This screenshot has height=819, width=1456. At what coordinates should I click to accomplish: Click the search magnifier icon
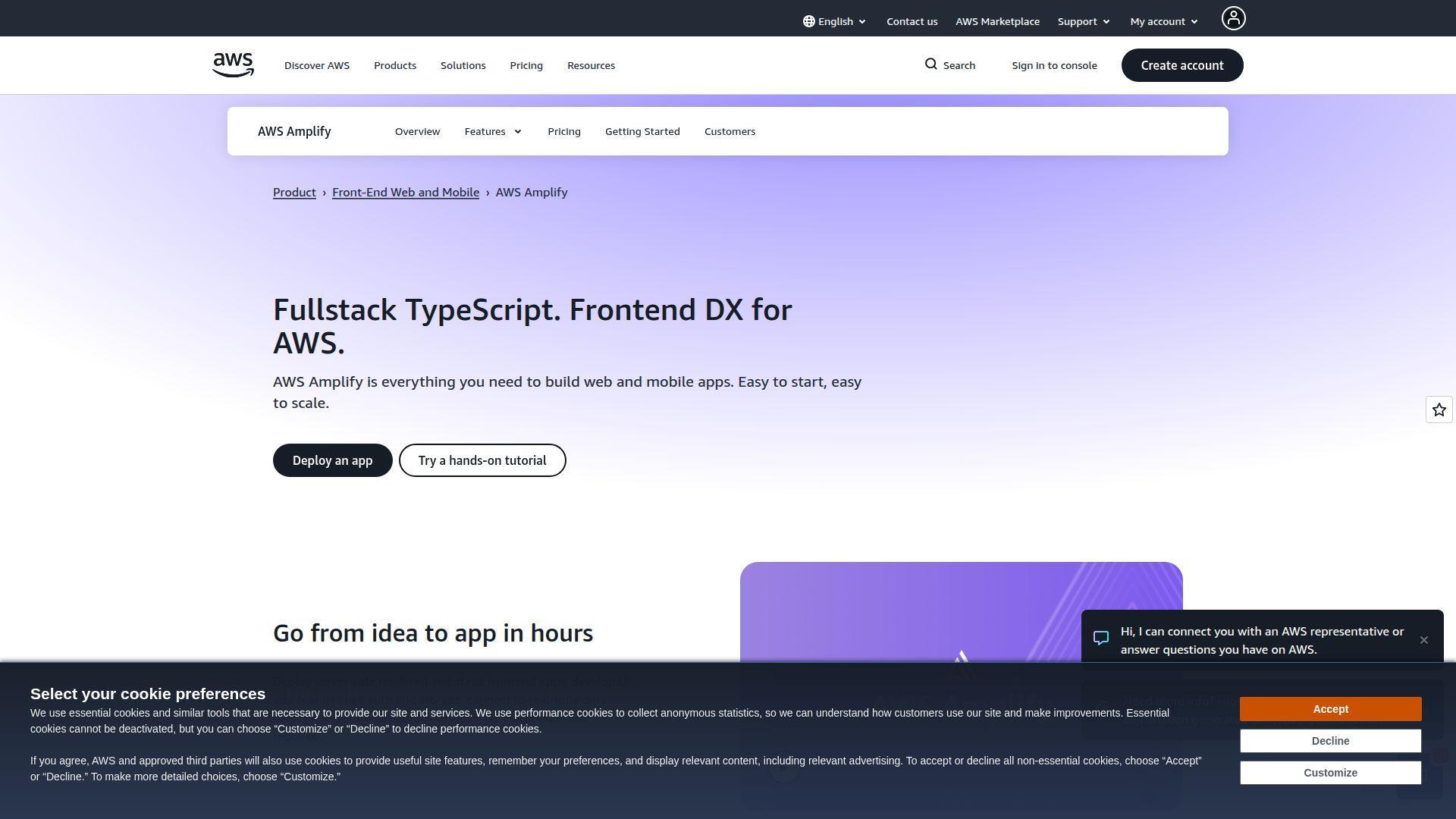coord(931,64)
